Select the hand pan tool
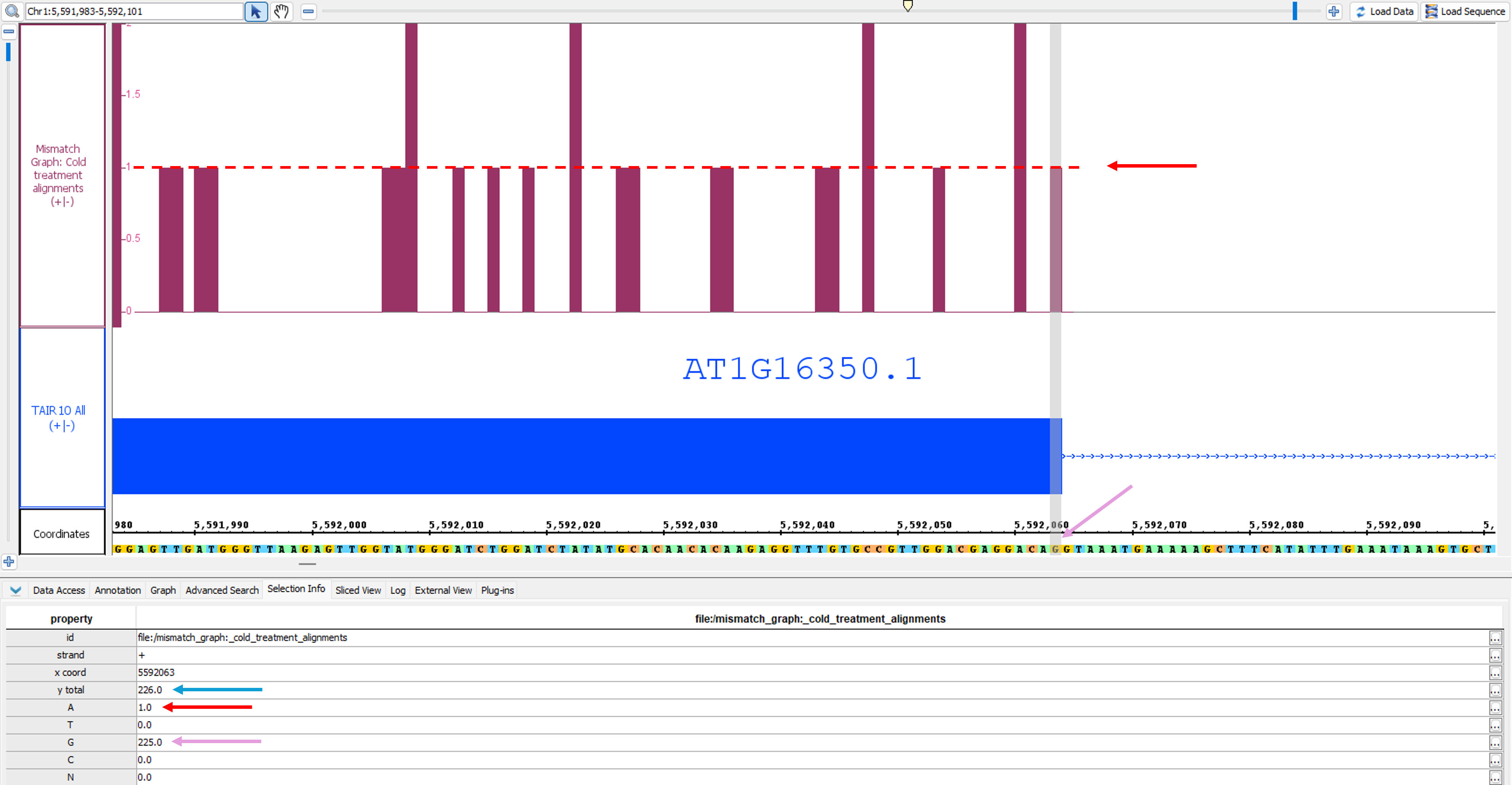 coord(282,11)
